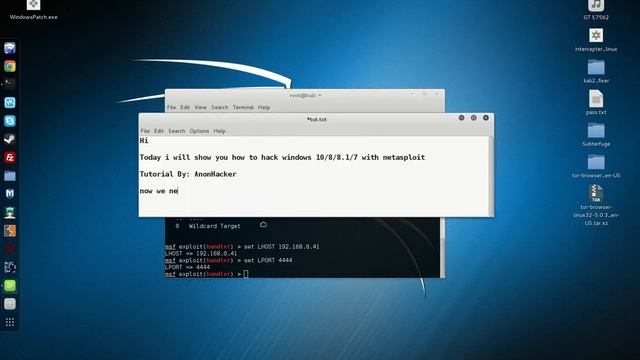Open the Maltego dock icon
The width and height of the screenshot is (640, 360).
(x=10, y=267)
